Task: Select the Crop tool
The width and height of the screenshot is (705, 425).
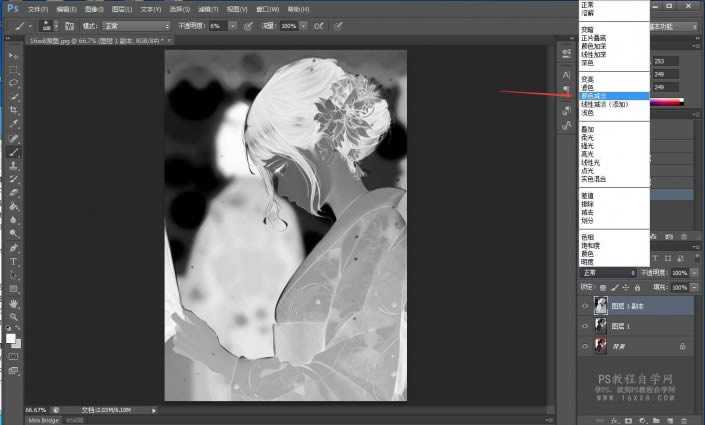Action: tap(13, 110)
